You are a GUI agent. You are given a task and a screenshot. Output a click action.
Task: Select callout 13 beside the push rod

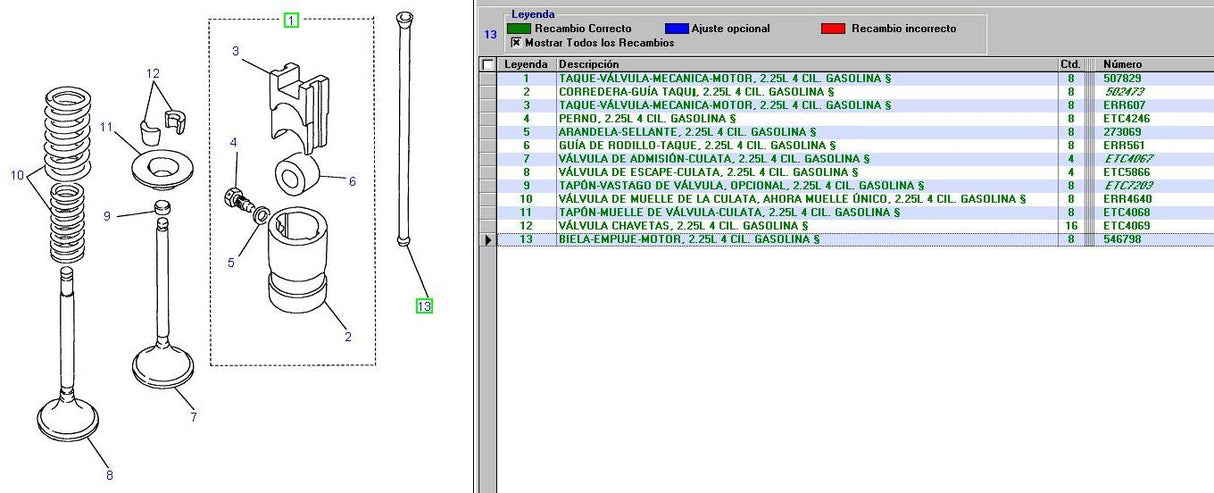(x=424, y=306)
